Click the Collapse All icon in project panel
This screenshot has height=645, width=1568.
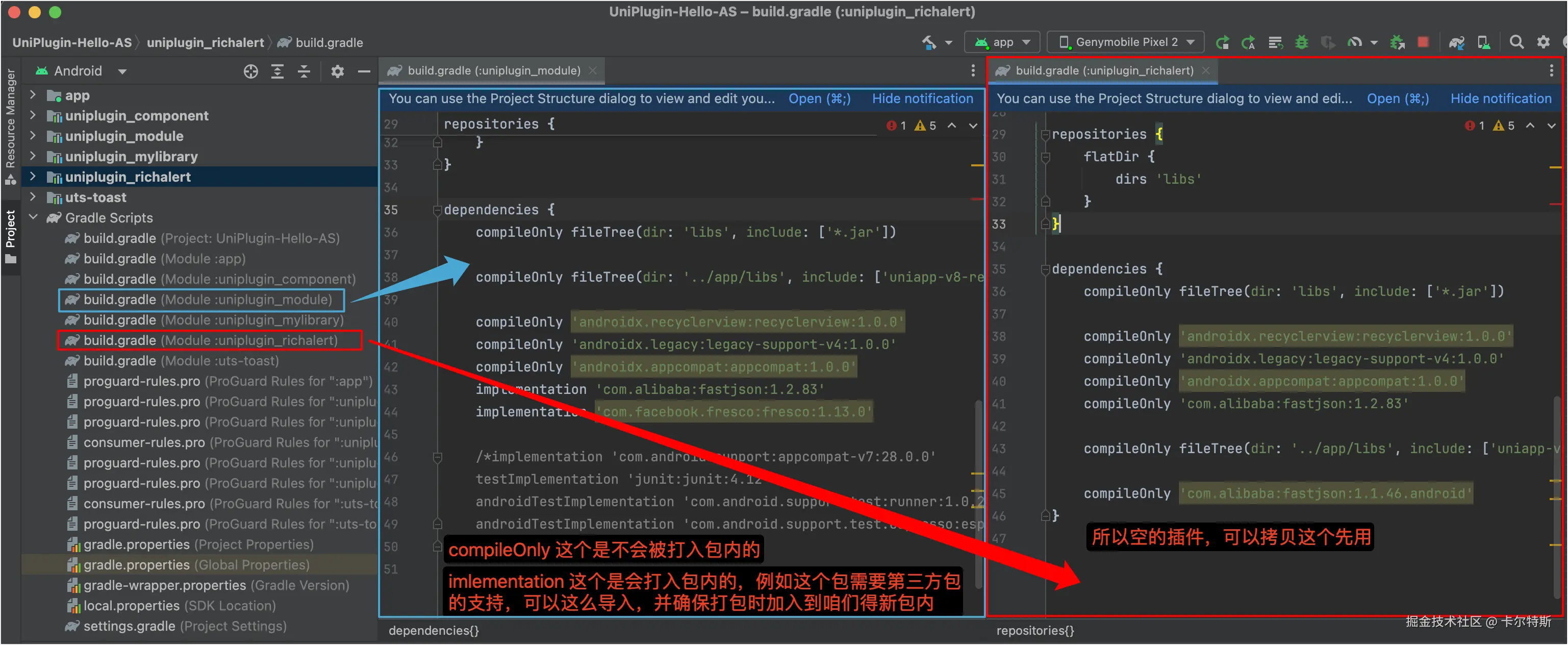coord(304,71)
